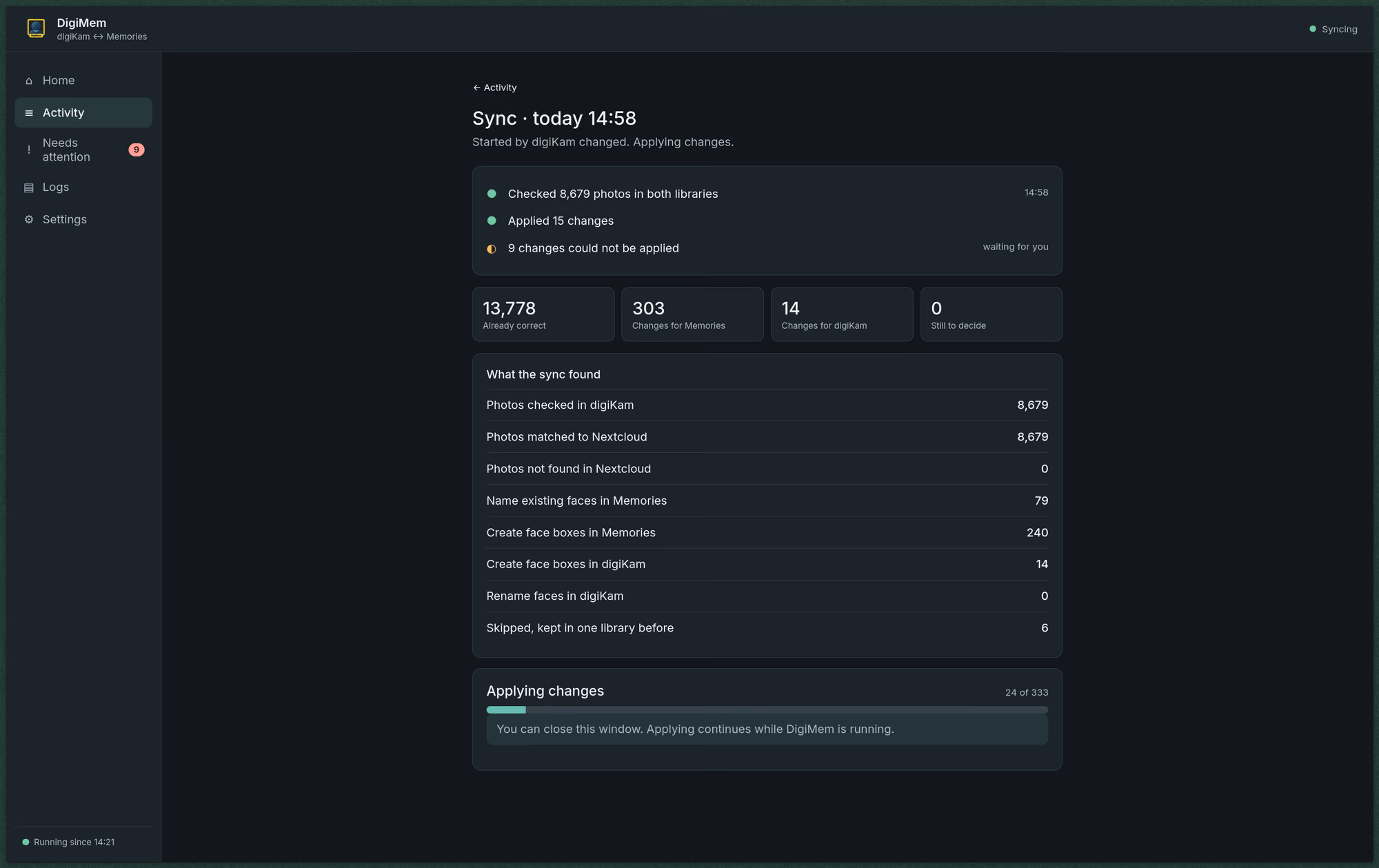Image resolution: width=1379 pixels, height=868 pixels.
Task: Open Needs attention section
Action: pyautogui.click(x=83, y=150)
